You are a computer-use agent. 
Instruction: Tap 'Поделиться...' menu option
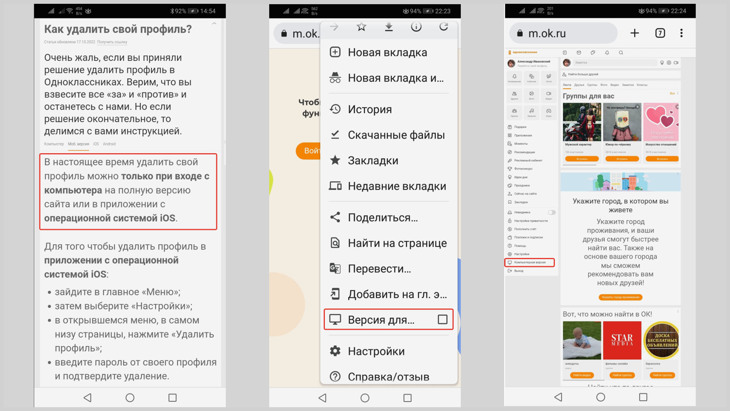pyautogui.click(x=382, y=217)
